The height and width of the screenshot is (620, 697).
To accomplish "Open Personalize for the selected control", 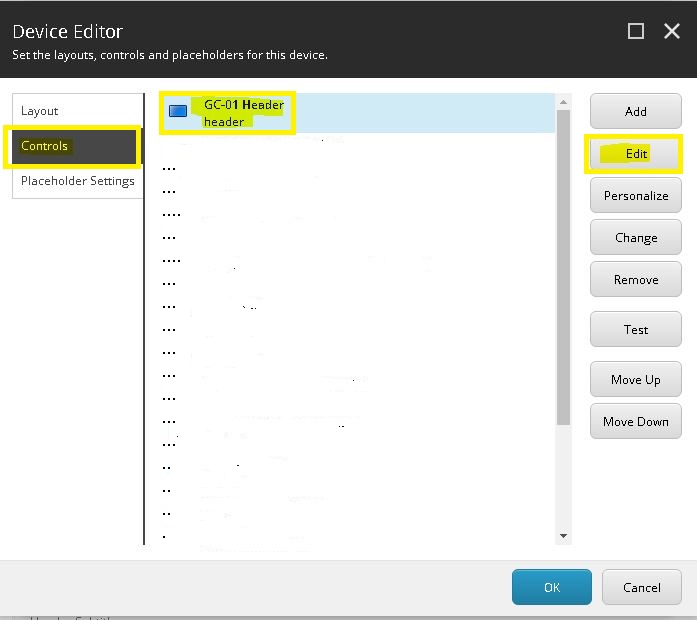I will point(636,196).
